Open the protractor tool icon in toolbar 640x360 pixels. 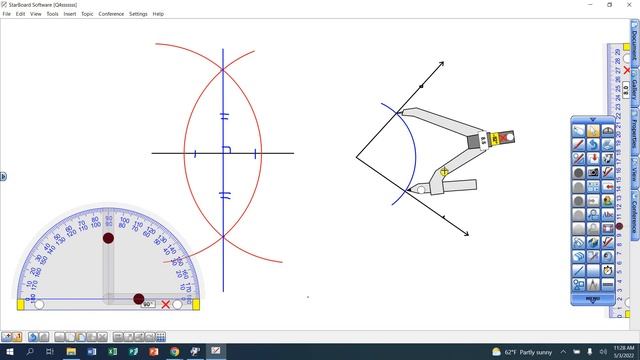click(608, 131)
